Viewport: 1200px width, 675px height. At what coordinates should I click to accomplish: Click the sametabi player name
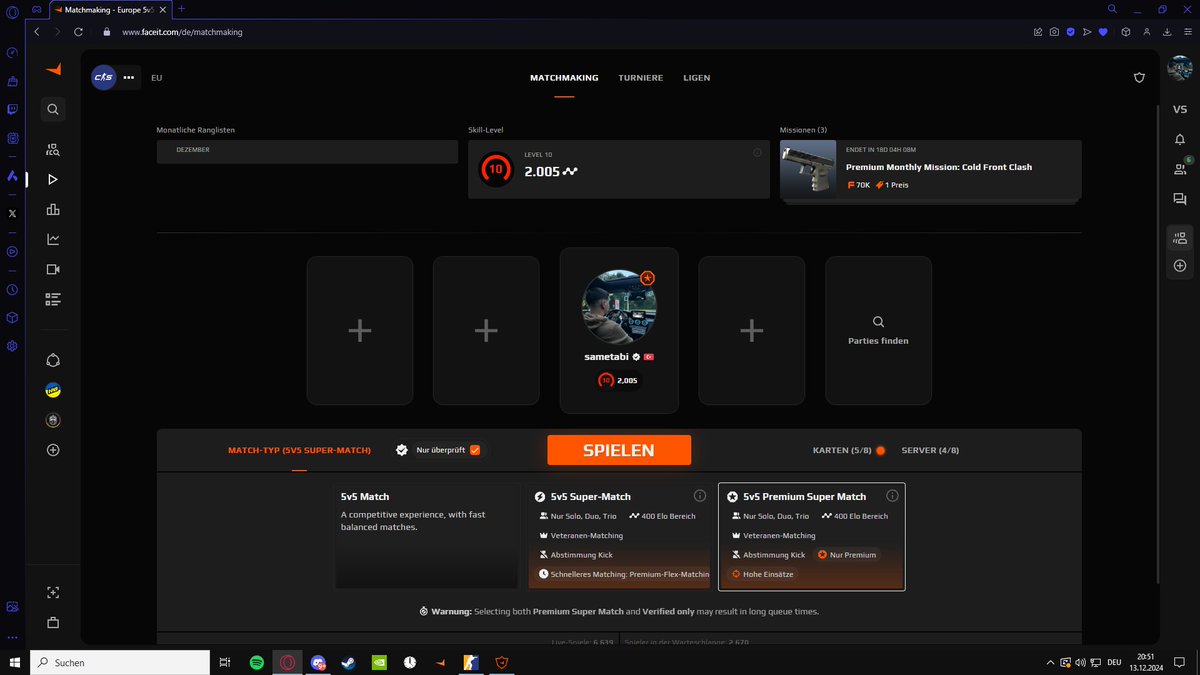click(x=606, y=356)
